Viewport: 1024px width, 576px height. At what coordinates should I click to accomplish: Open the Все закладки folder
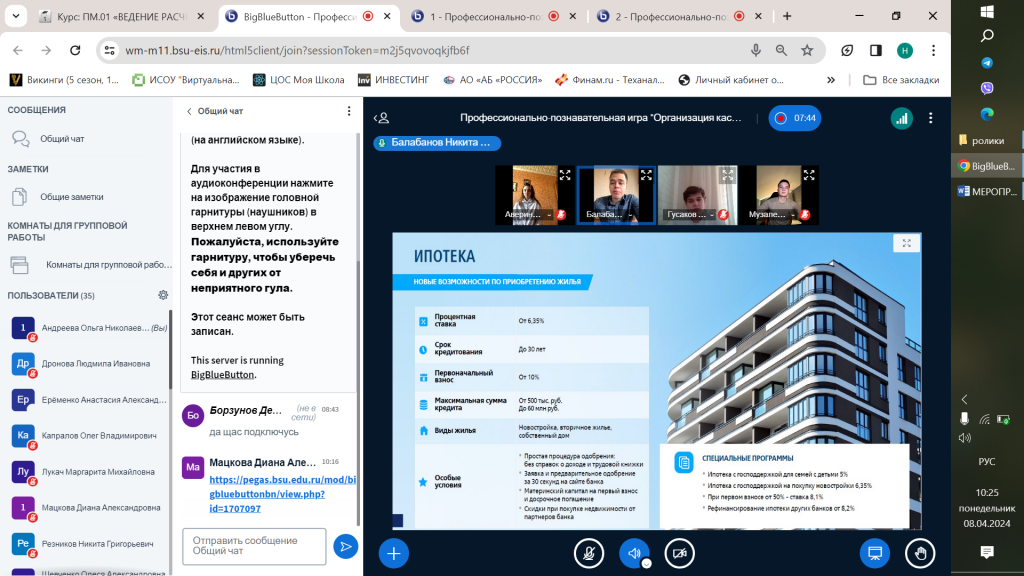[x=901, y=80]
